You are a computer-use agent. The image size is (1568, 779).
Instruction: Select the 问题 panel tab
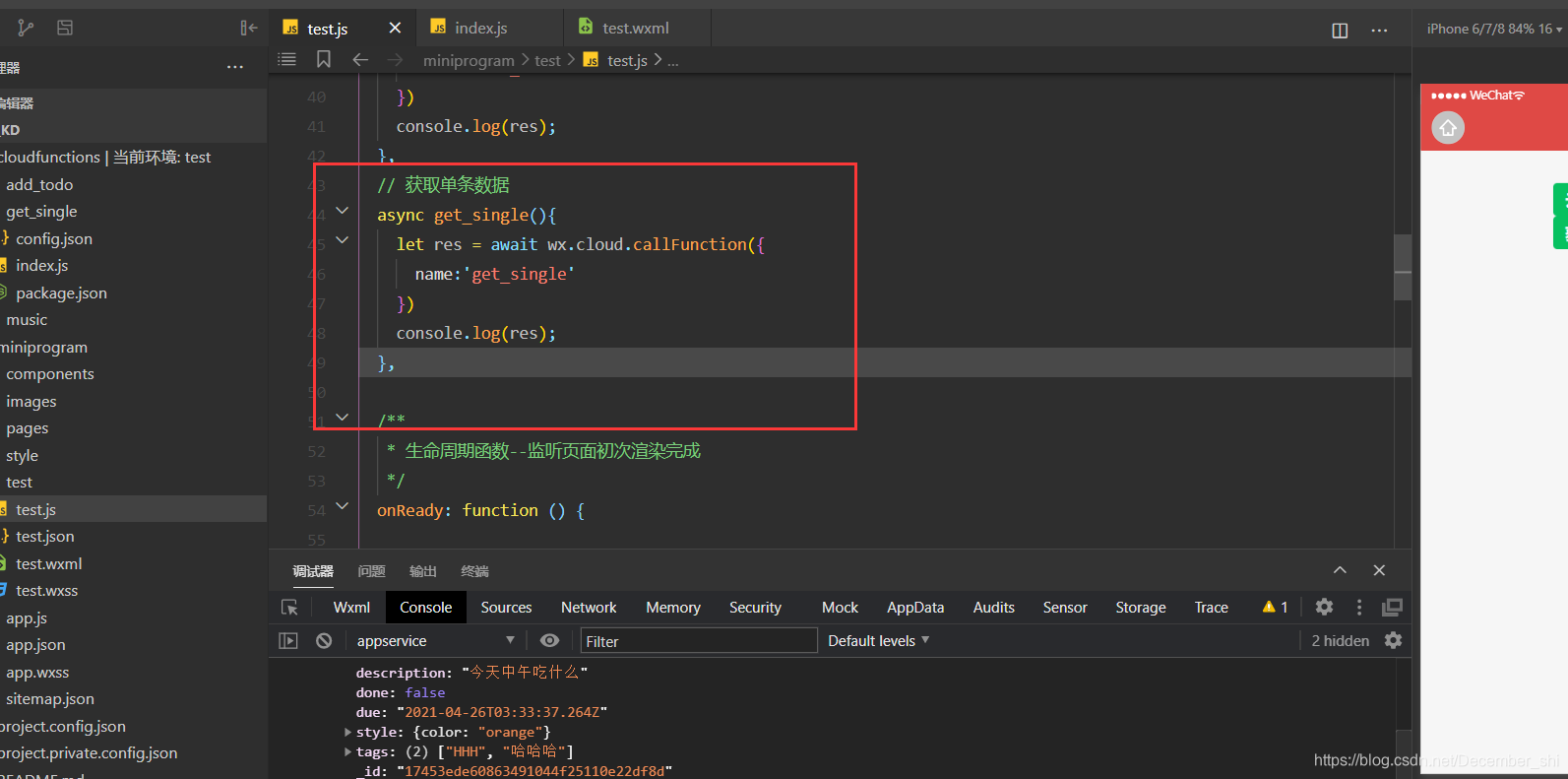point(371,571)
